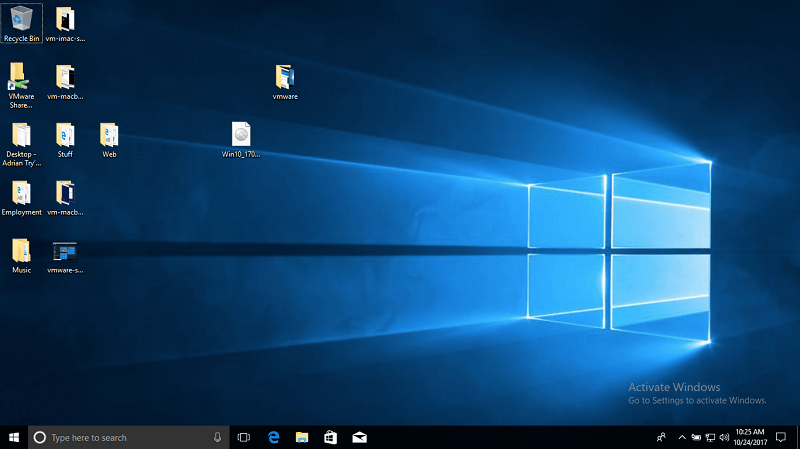Expand hidden system tray icons chevron

tap(682, 437)
